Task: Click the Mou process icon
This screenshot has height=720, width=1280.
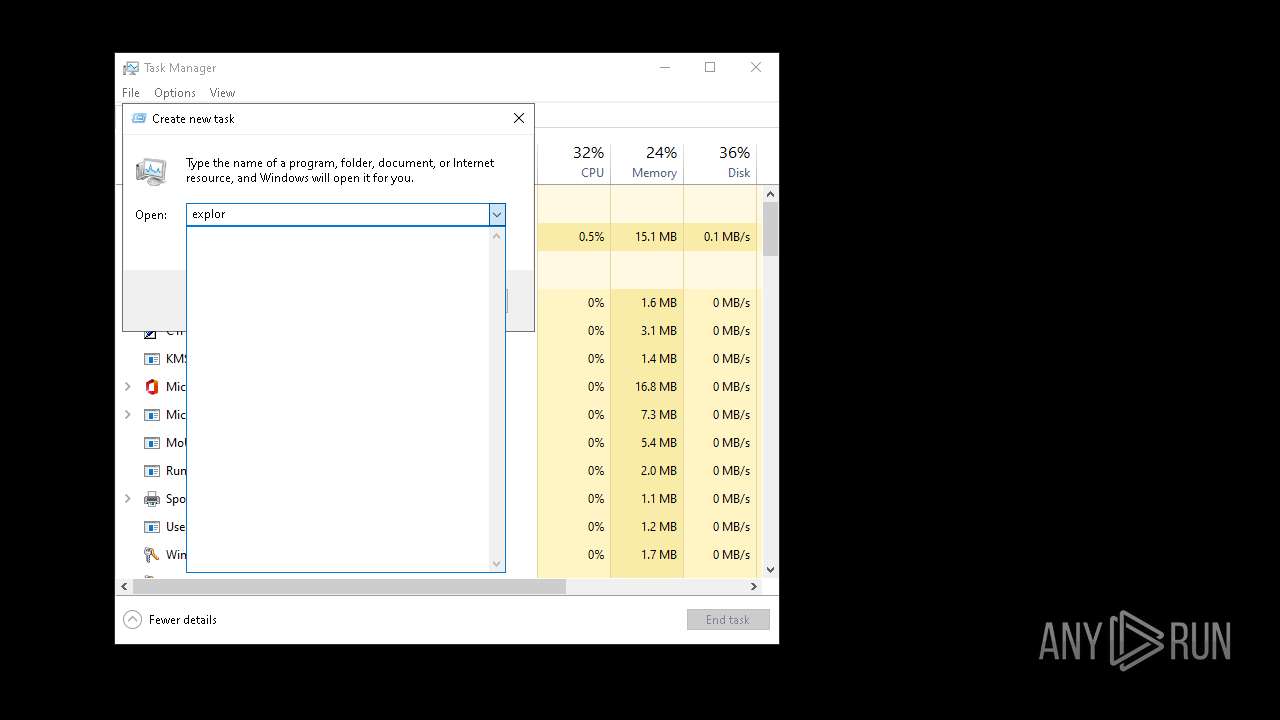Action: click(x=152, y=443)
